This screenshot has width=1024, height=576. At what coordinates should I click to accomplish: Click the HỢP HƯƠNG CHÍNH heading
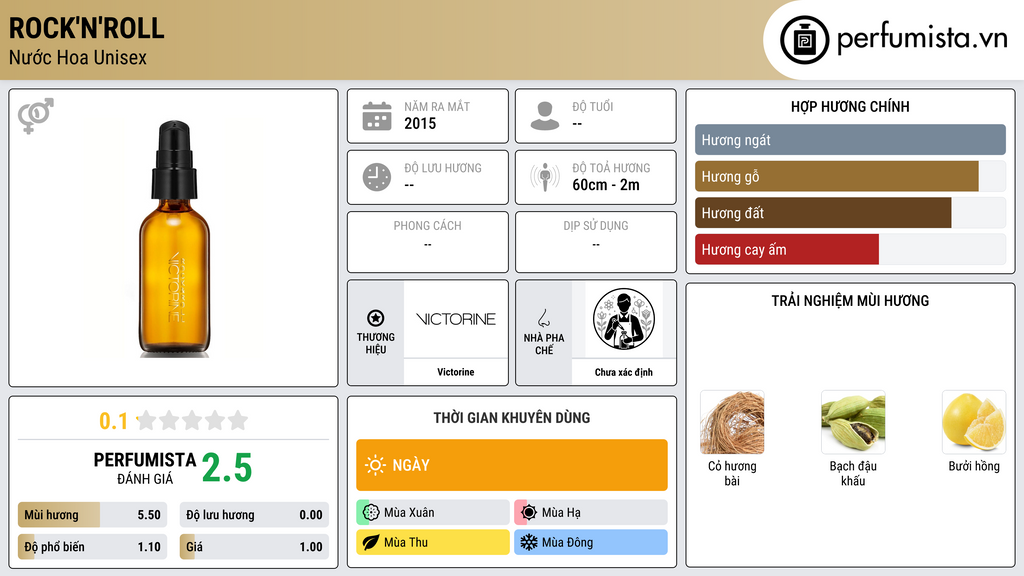click(x=850, y=106)
